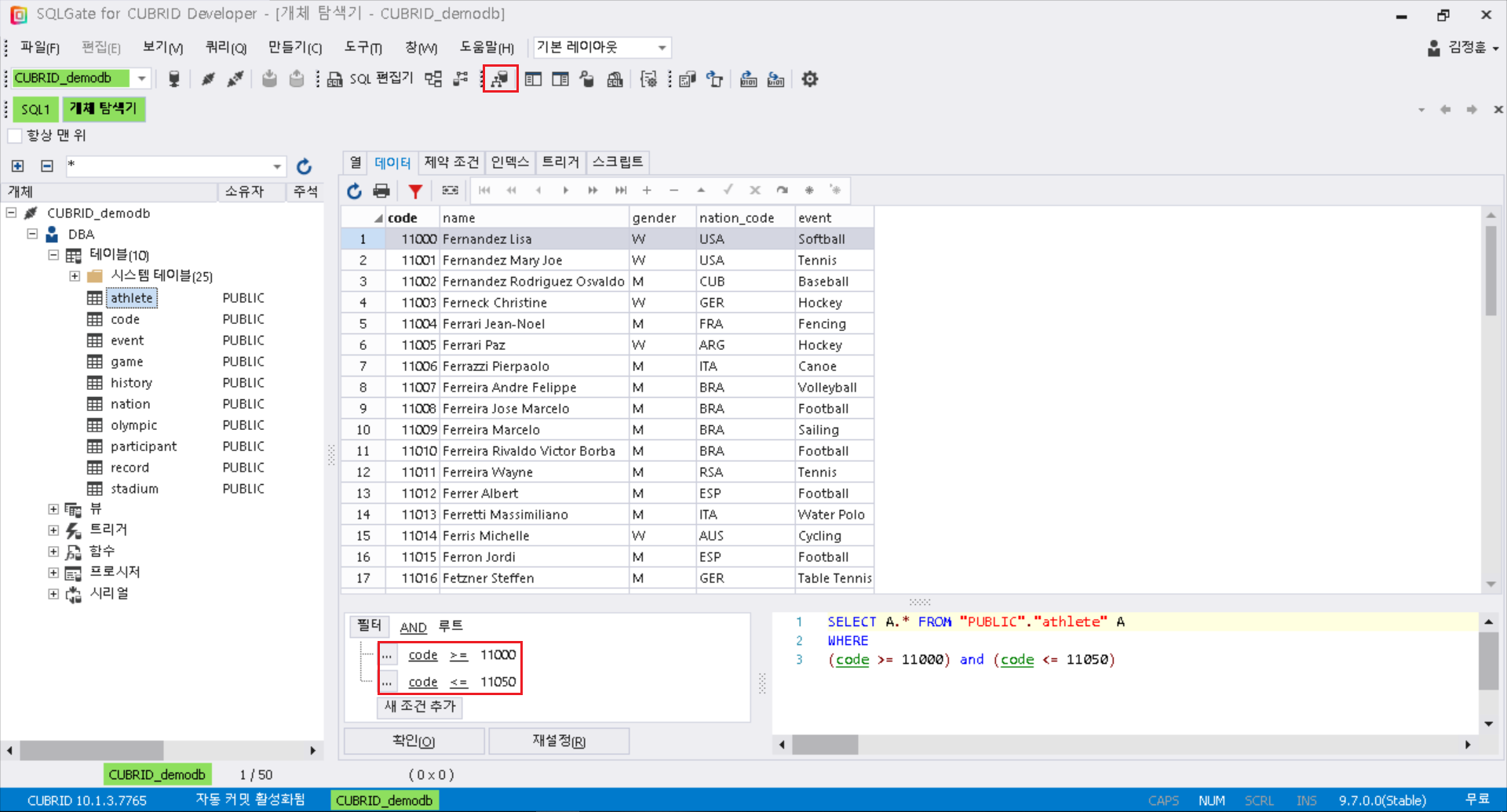
Task: Select the stadium table in tree
Action: pos(134,489)
